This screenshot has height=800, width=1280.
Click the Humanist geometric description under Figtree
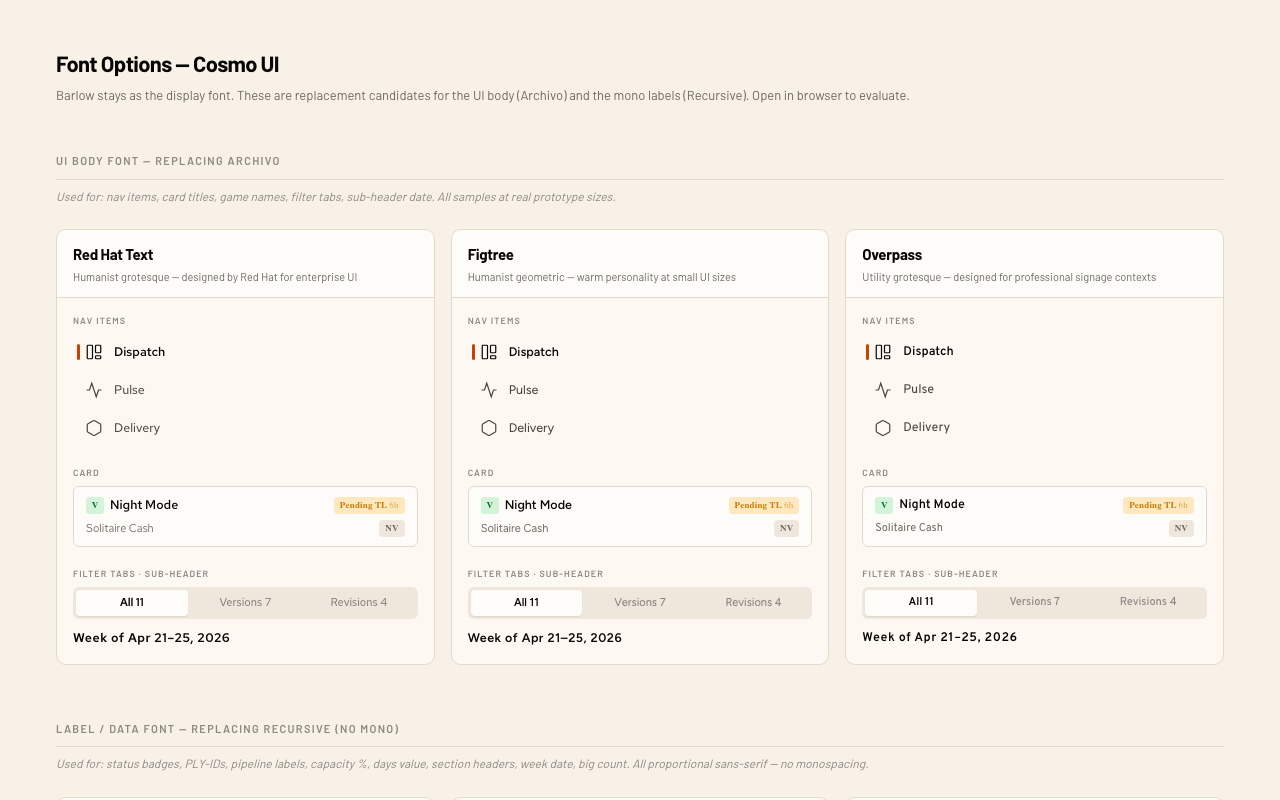pos(602,277)
